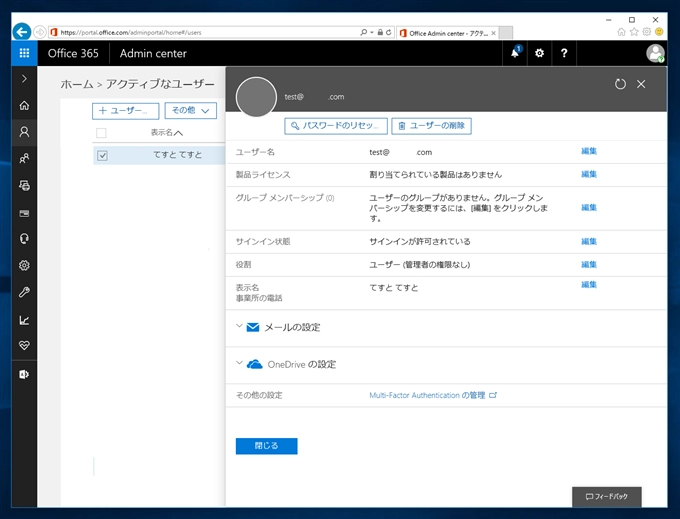Open the browser home icon
The height and width of the screenshot is (519, 680).
point(621,32)
